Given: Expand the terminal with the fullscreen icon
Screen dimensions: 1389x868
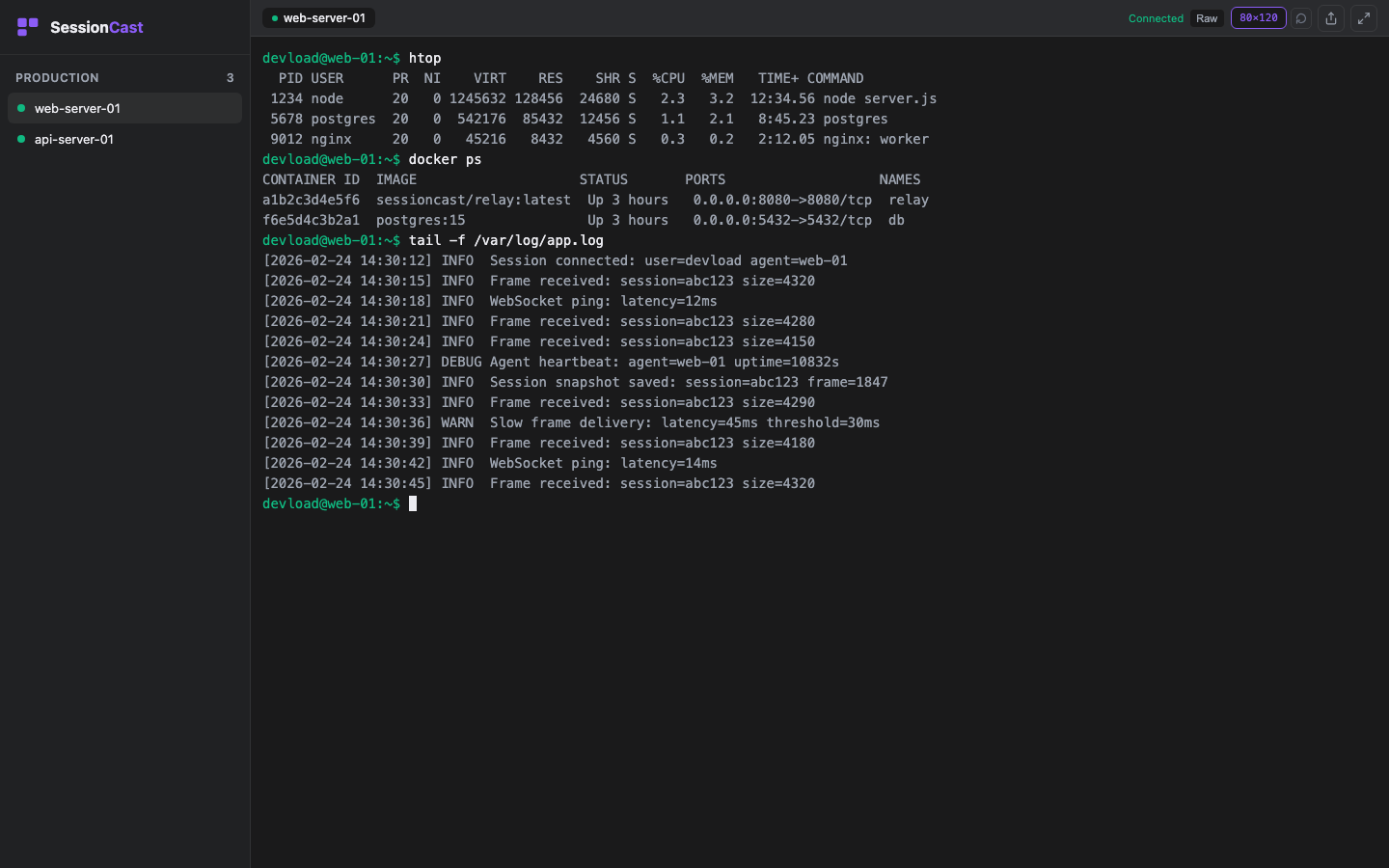Looking at the screenshot, I should click(x=1364, y=18).
